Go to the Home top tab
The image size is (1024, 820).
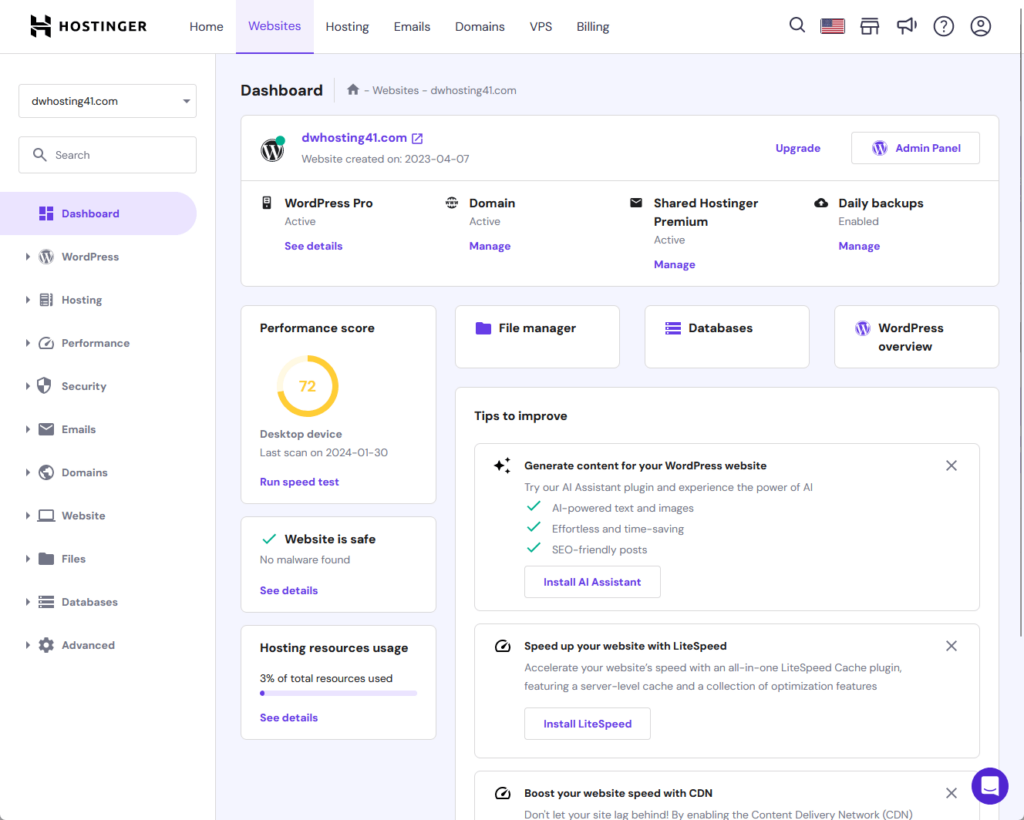(206, 27)
